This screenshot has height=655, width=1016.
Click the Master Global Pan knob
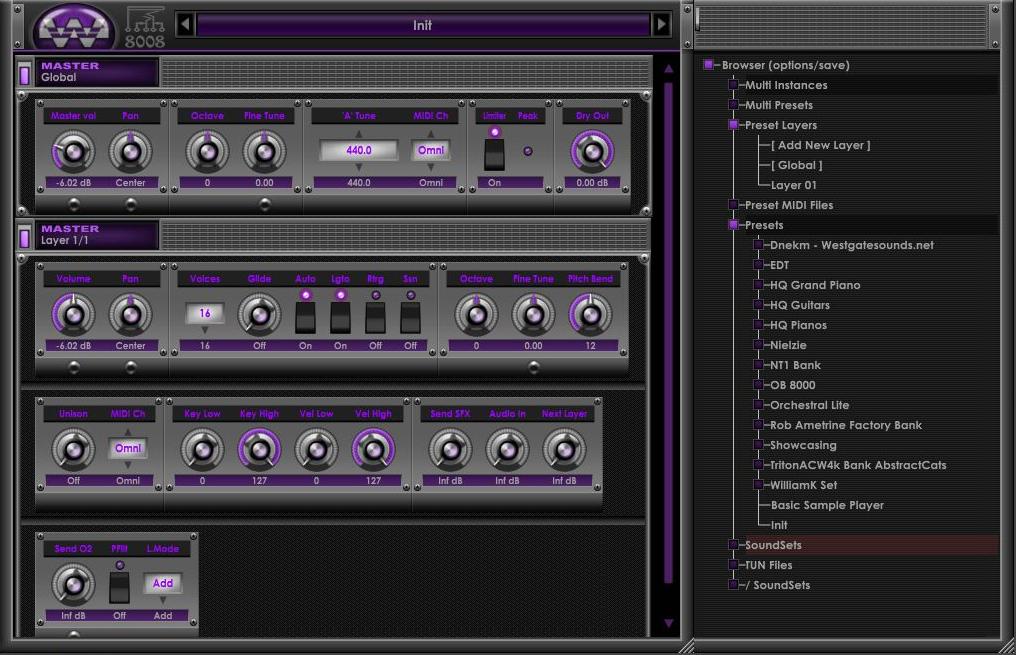tap(130, 152)
